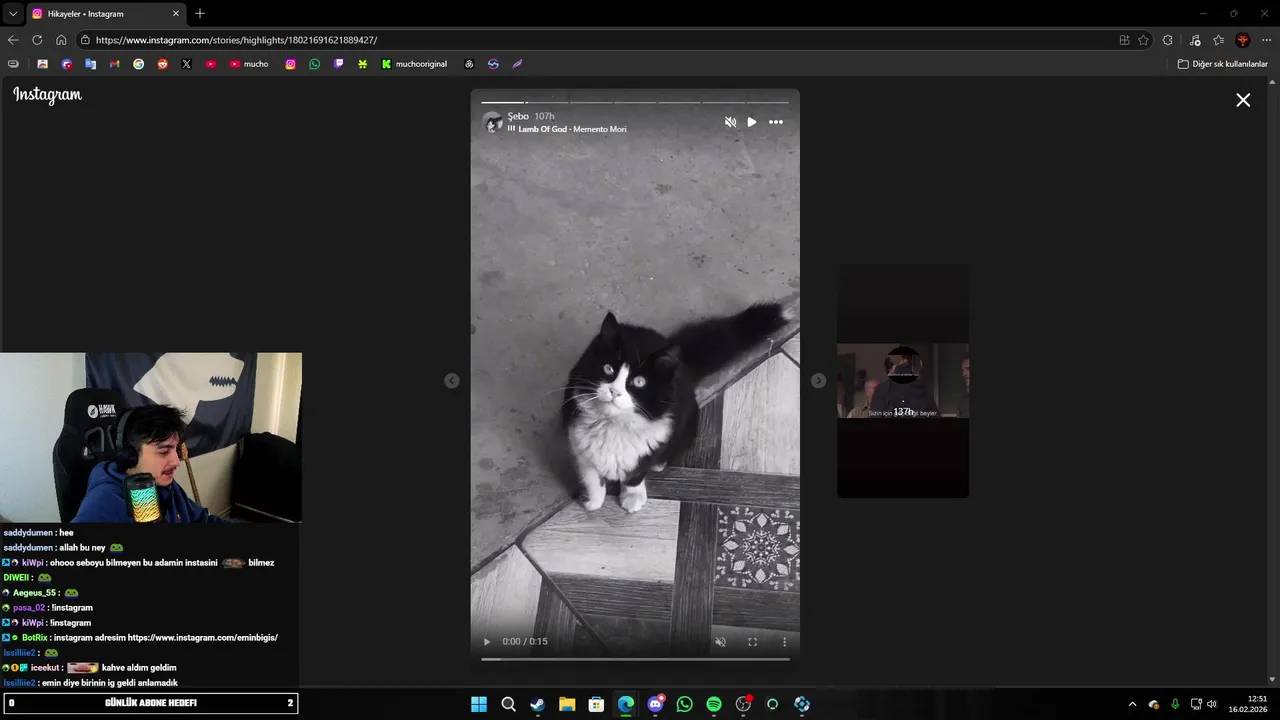Click the story play button beside mute
1280x720 pixels.
click(752, 122)
